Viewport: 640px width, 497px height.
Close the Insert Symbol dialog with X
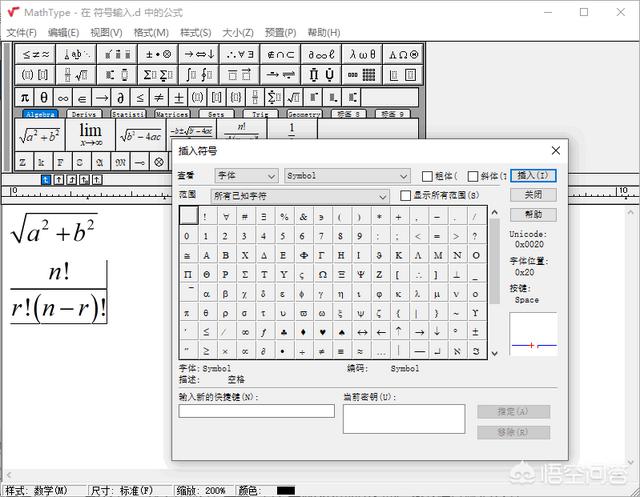click(x=556, y=151)
